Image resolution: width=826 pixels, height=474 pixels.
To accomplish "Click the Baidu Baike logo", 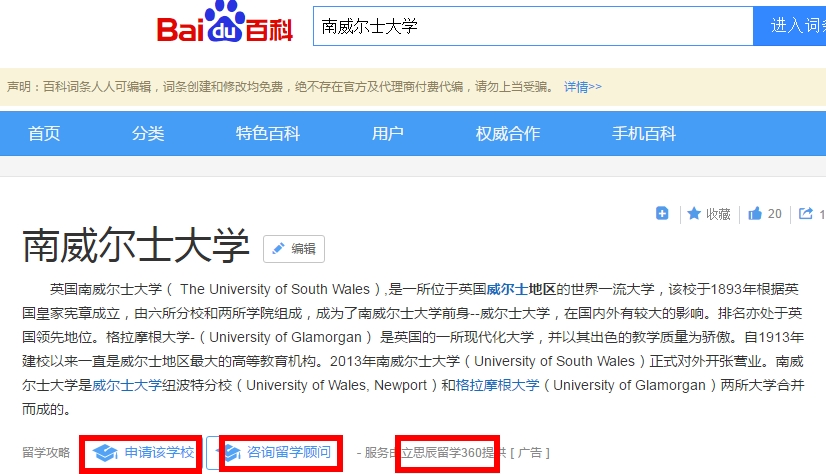I will 225,22.
